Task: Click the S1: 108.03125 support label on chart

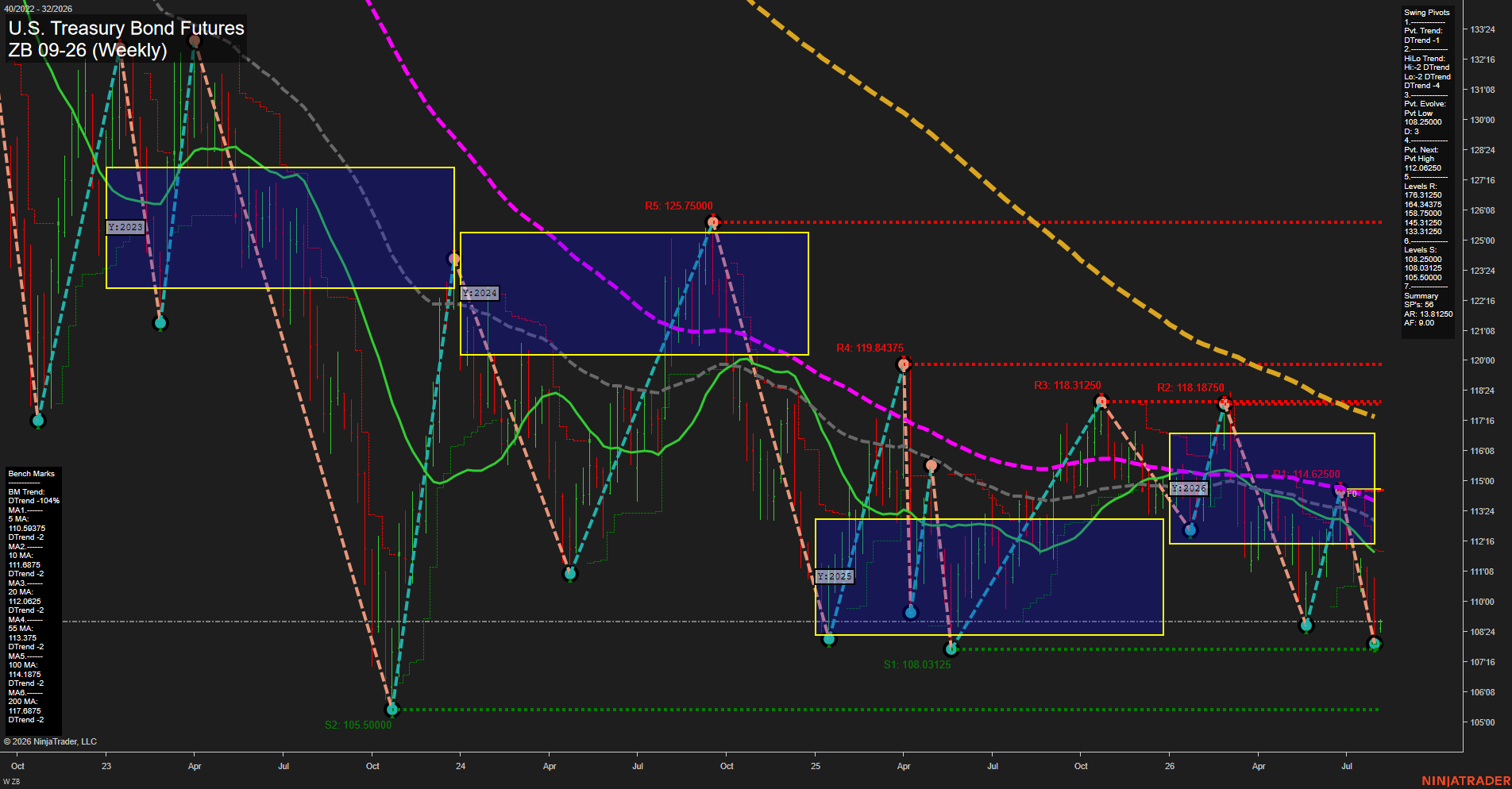Action: [917, 664]
